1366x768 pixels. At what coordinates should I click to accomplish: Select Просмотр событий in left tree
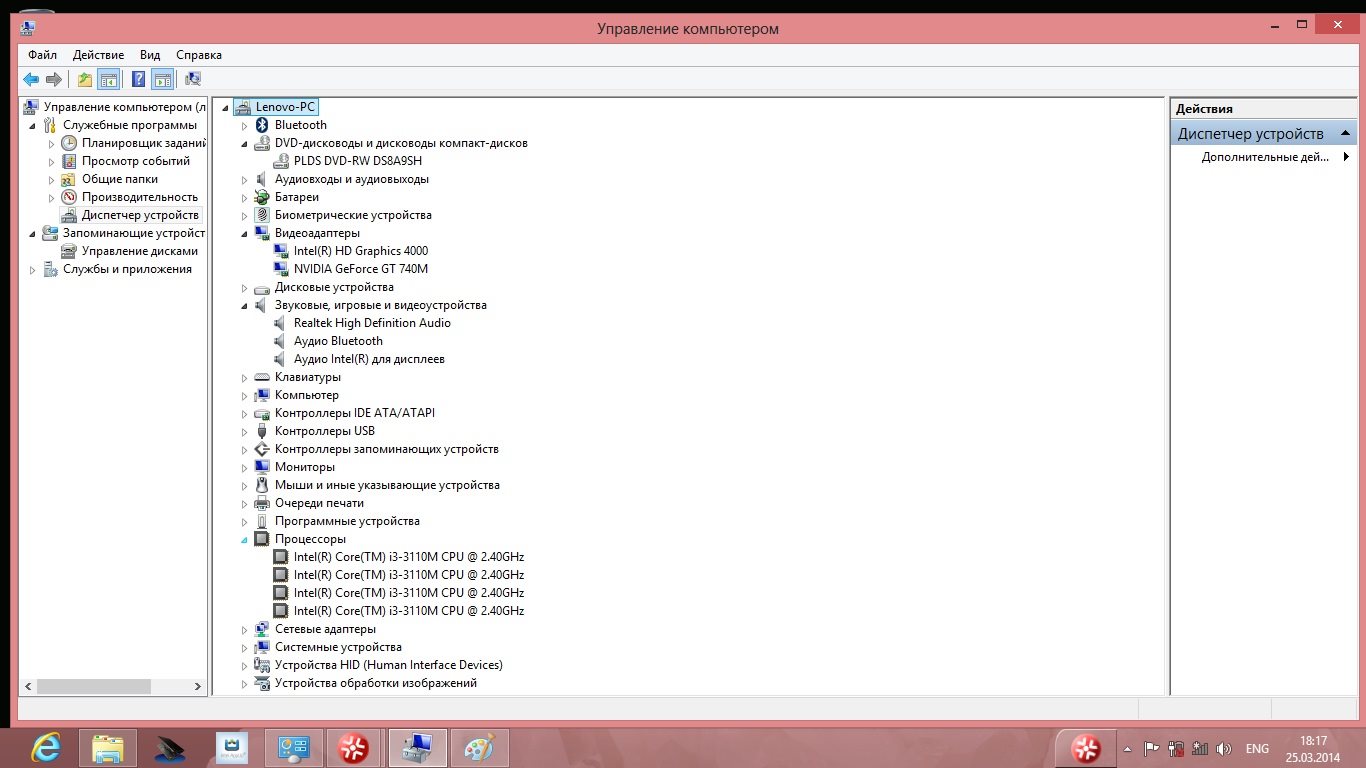[136, 161]
